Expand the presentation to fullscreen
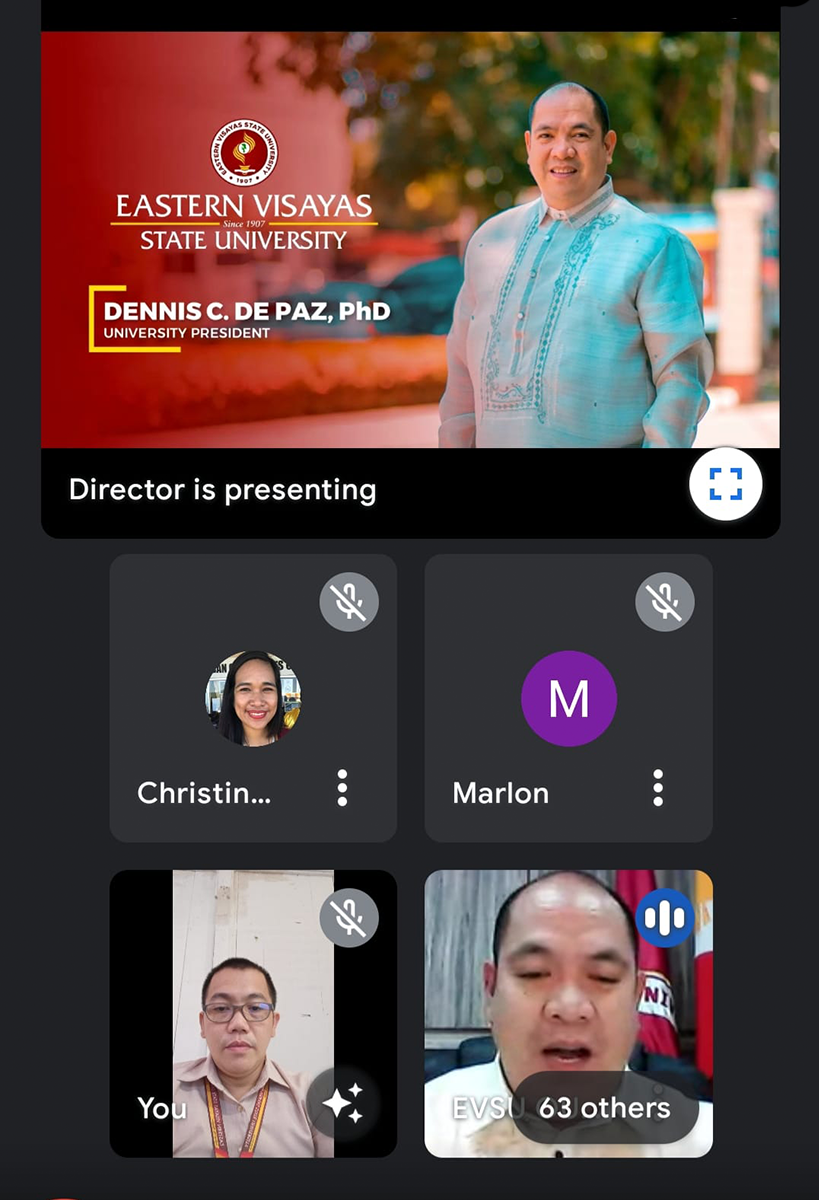Image resolution: width=819 pixels, height=1200 pixels. tap(725, 484)
